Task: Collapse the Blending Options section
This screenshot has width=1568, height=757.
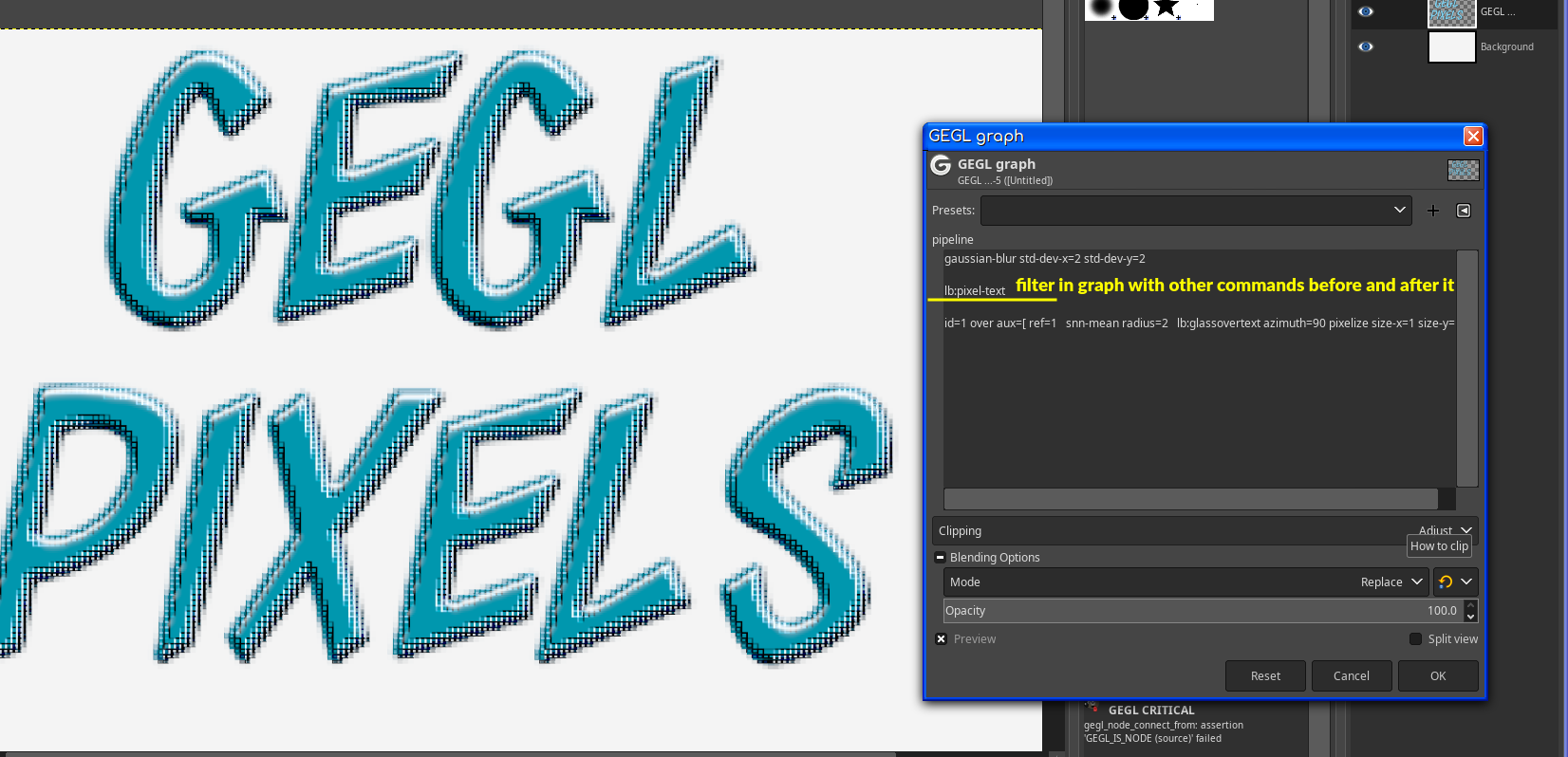Action: click(940, 558)
